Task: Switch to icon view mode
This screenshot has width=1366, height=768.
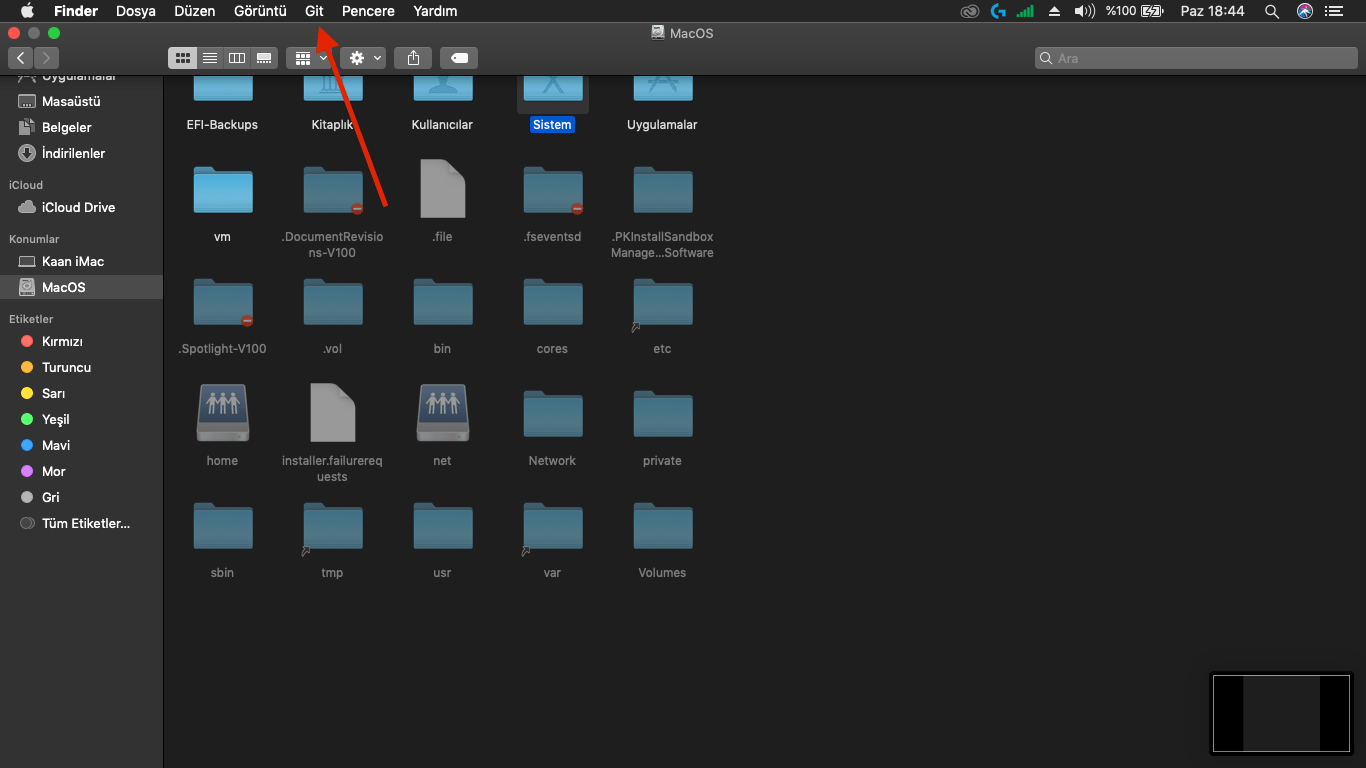Action: [x=183, y=58]
